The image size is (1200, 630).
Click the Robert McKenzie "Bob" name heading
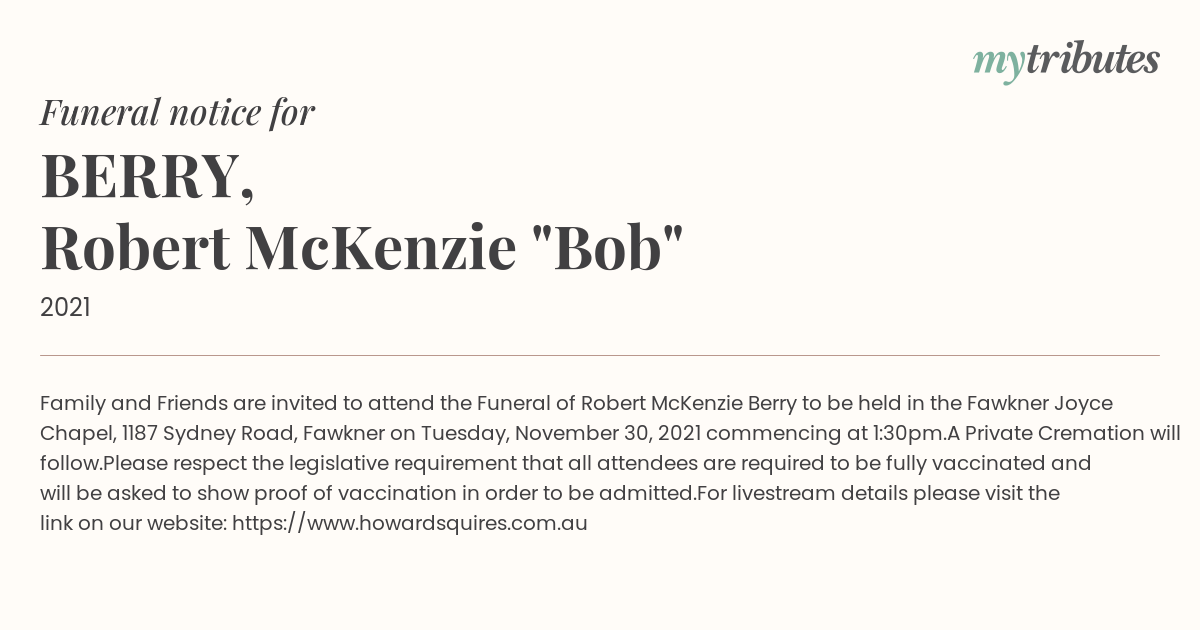click(362, 248)
